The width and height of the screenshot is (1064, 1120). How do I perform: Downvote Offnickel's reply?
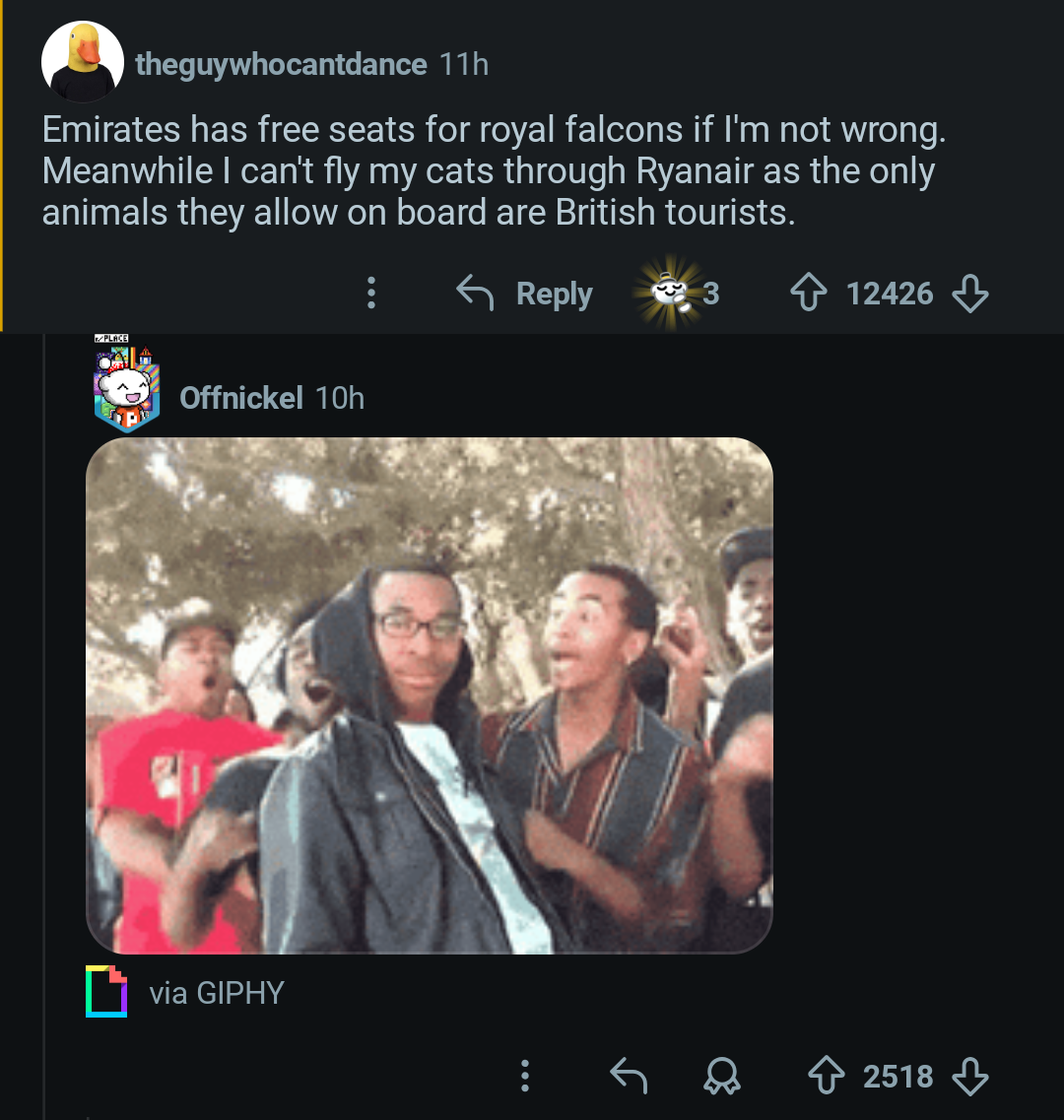969,1077
